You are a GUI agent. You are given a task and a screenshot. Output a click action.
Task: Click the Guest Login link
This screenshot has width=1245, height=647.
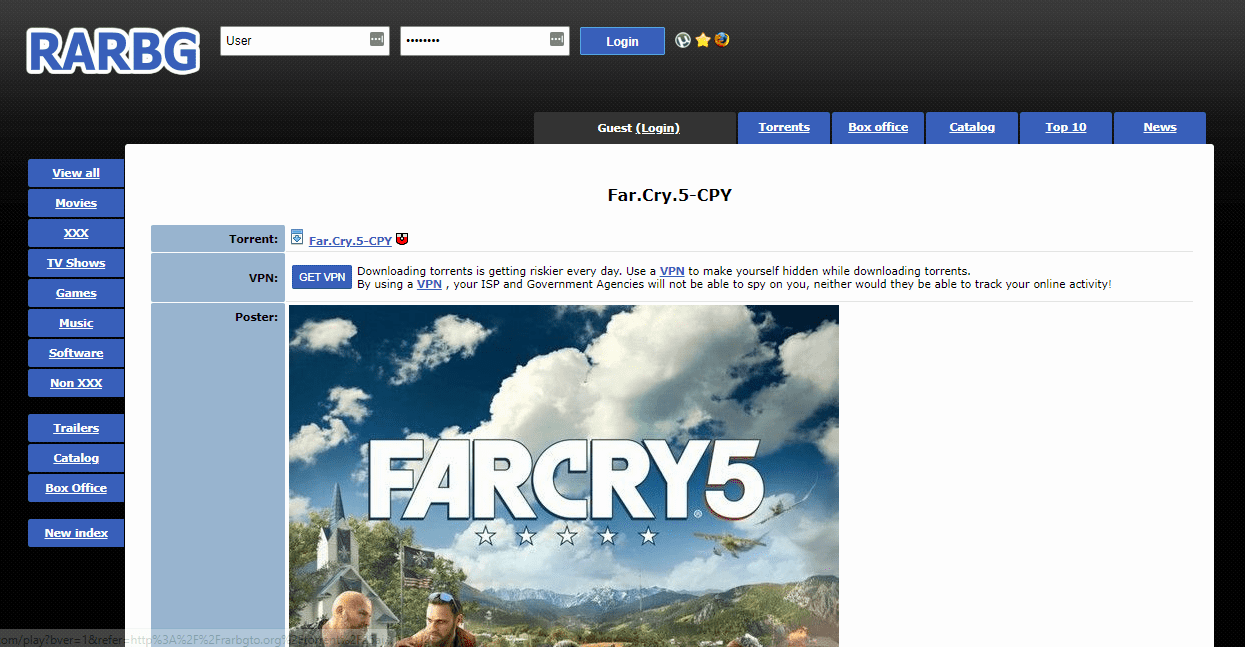(x=657, y=128)
